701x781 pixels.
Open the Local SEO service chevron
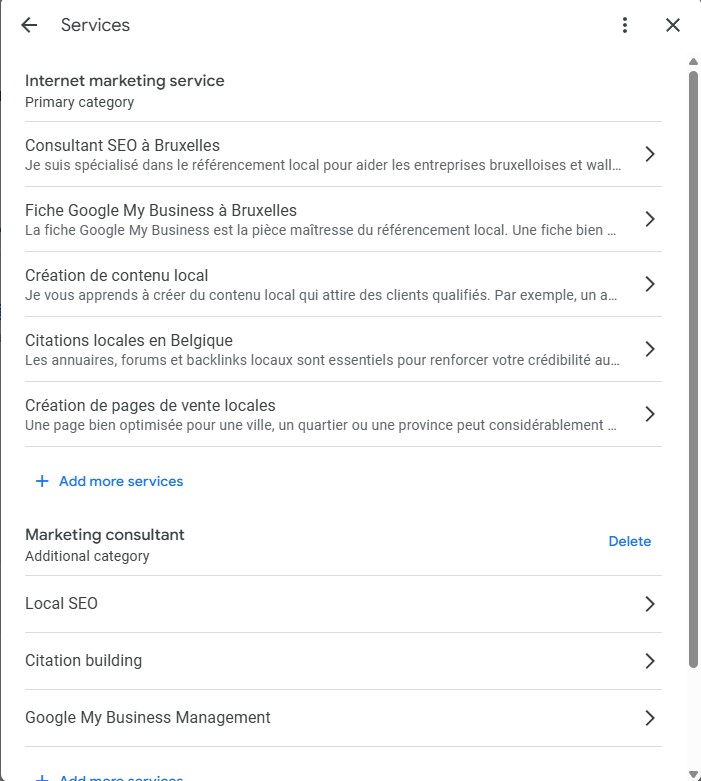[650, 604]
